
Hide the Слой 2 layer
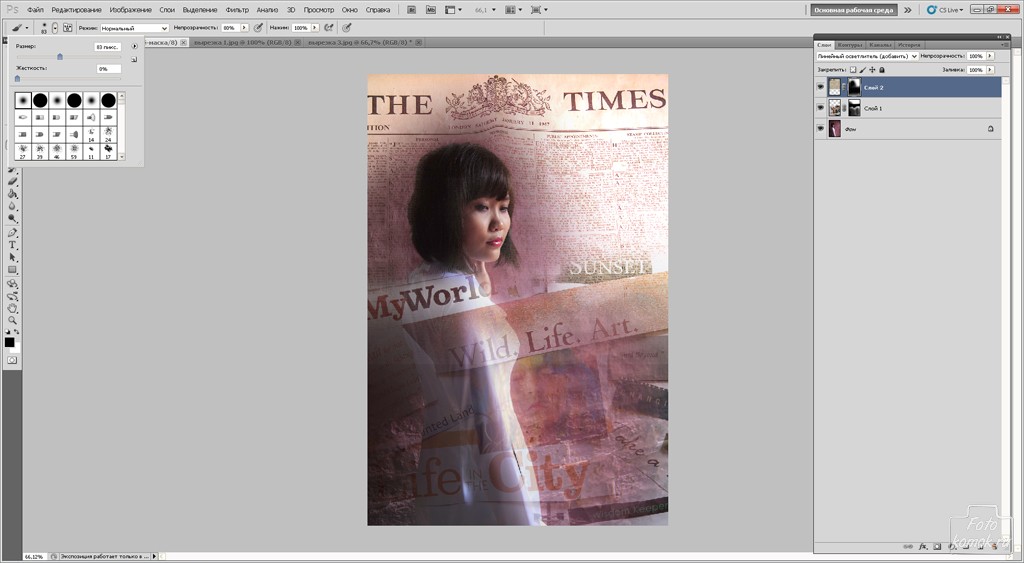tap(821, 88)
